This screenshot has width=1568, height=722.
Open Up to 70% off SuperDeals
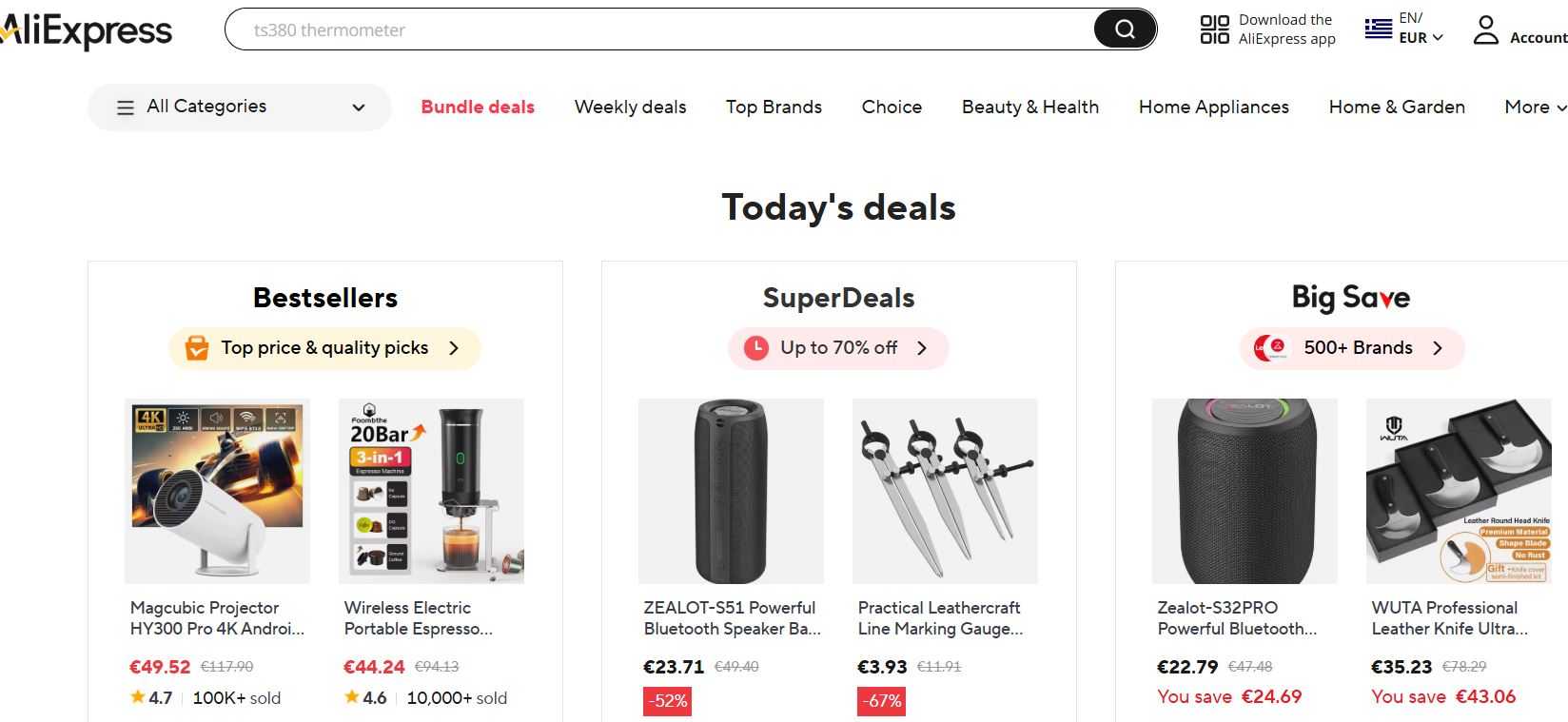(x=838, y=348)
